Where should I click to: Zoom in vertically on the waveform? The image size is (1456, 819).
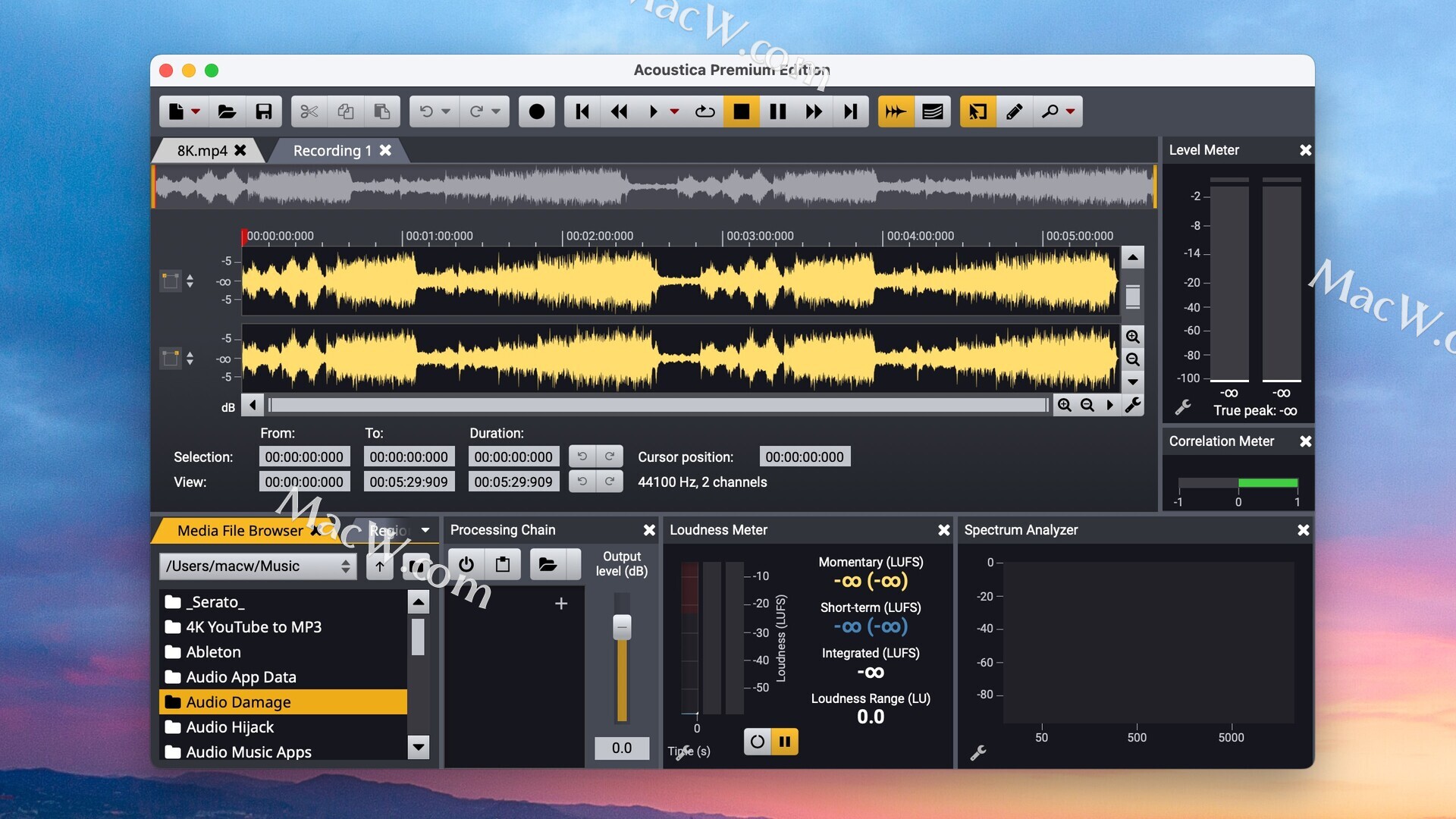pyautogui.click(x=1133, y=336)
